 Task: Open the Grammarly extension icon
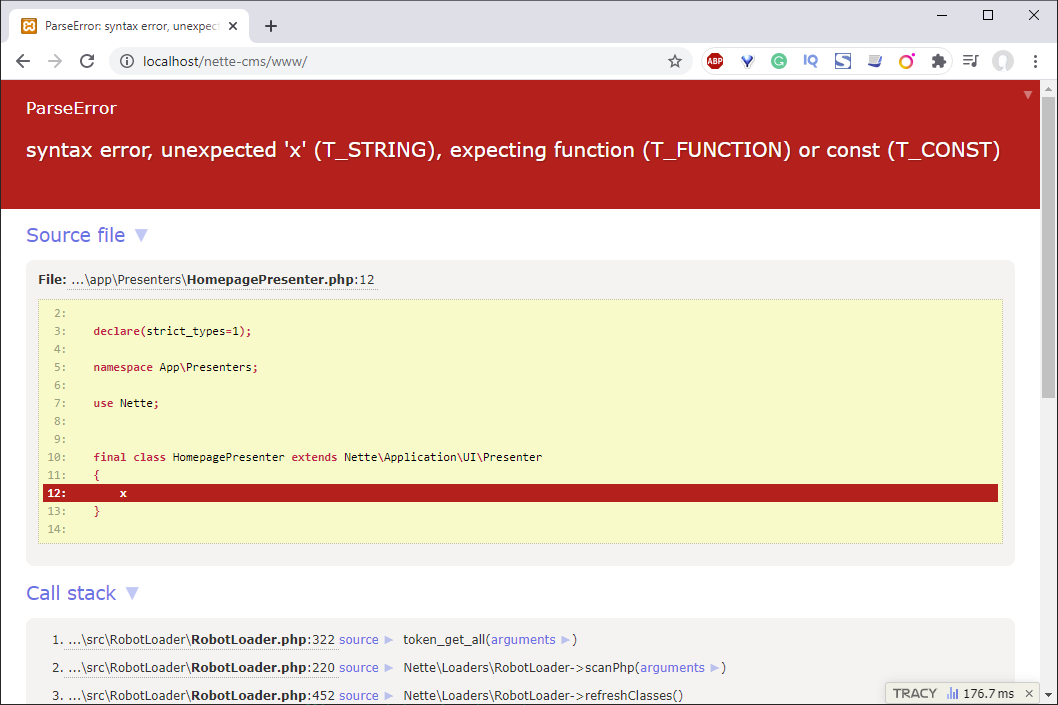coord(779,61)
